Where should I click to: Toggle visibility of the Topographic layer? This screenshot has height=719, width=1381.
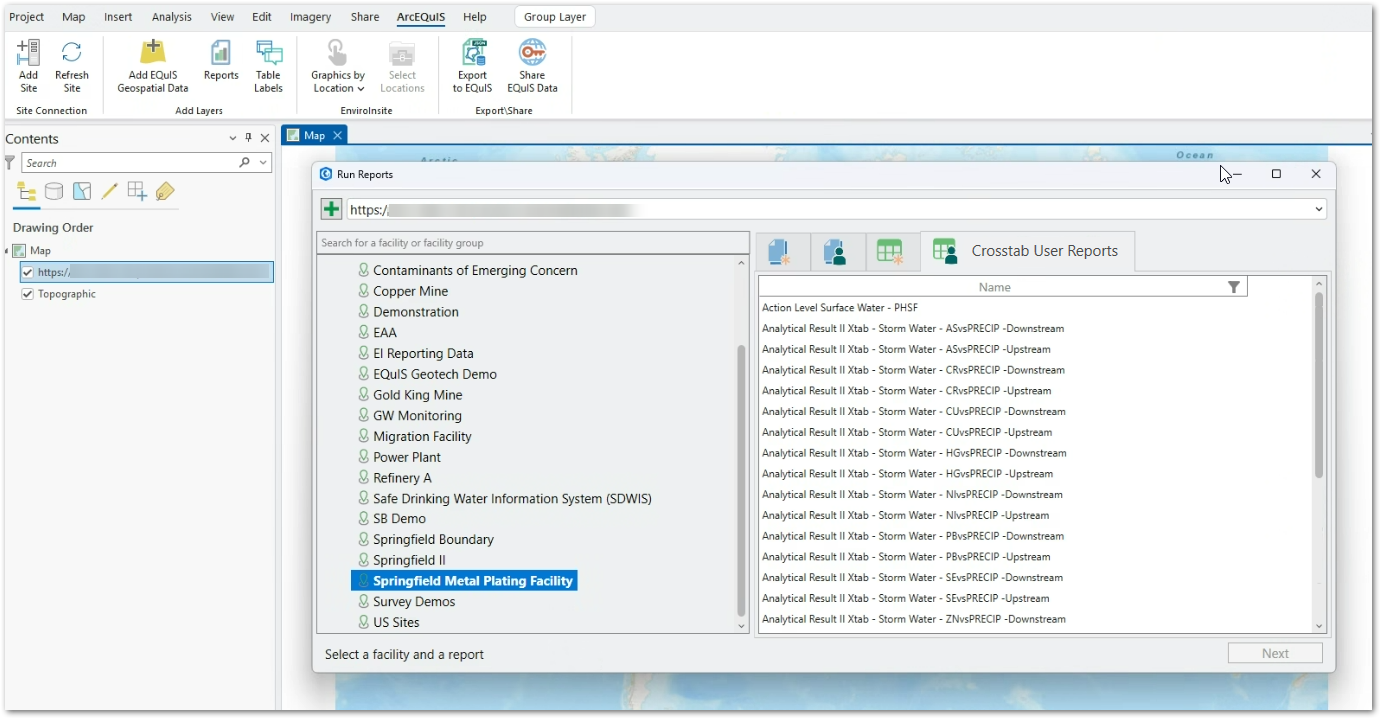click(27, 293)
